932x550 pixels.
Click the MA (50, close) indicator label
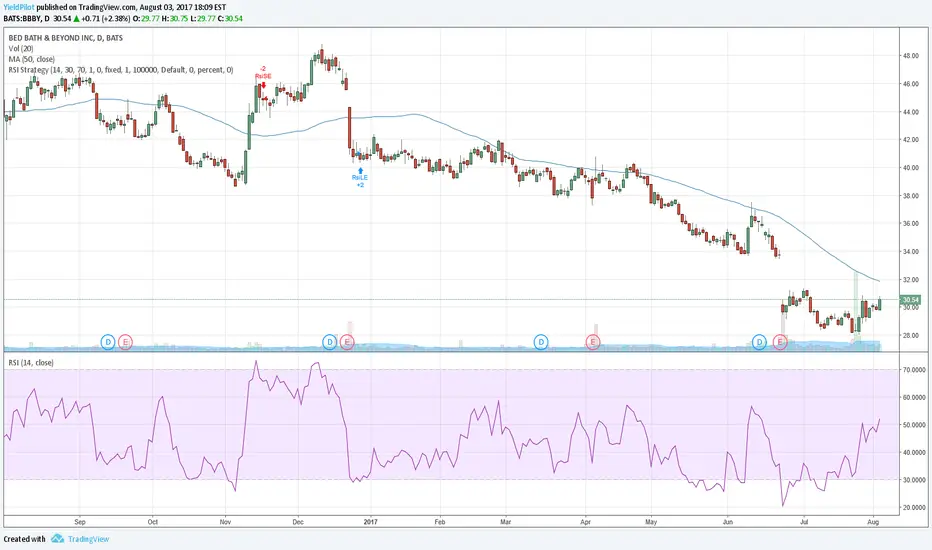pyautogui.click(x=32, y=59)
